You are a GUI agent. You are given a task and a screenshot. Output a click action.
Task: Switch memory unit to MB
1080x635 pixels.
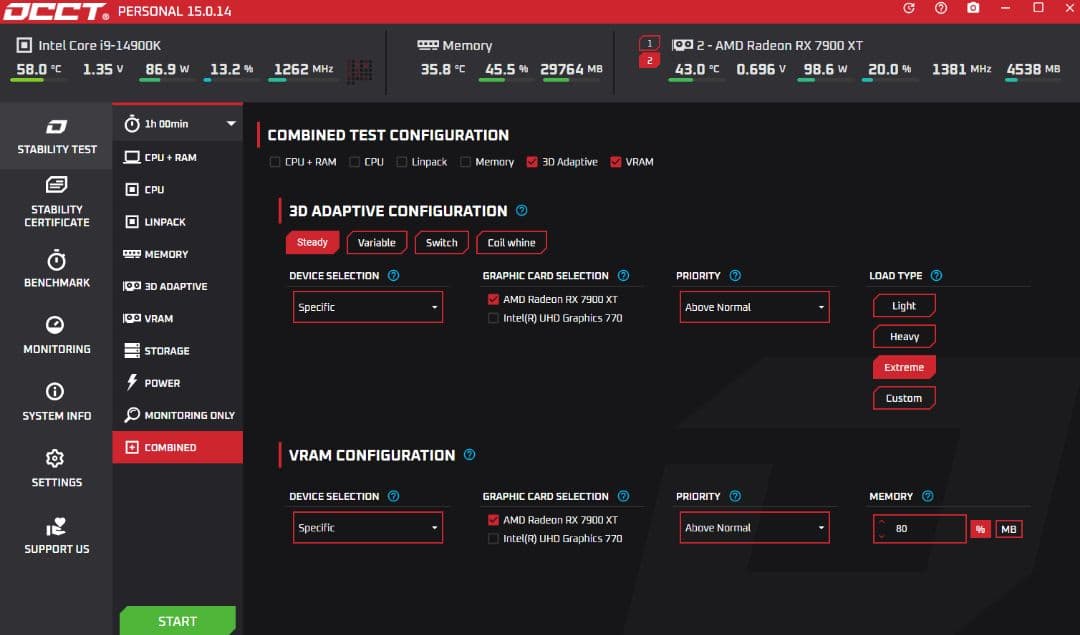(x=1008, y=529)
